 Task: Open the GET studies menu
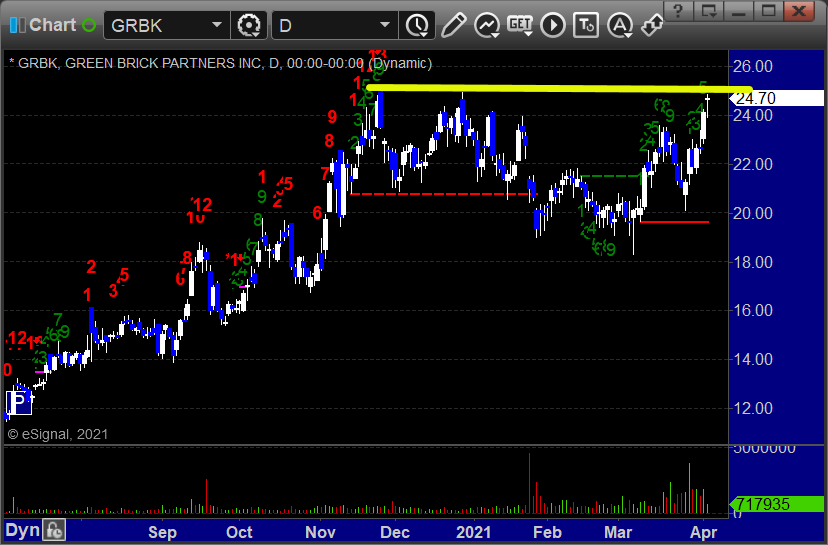click(520, 24)
